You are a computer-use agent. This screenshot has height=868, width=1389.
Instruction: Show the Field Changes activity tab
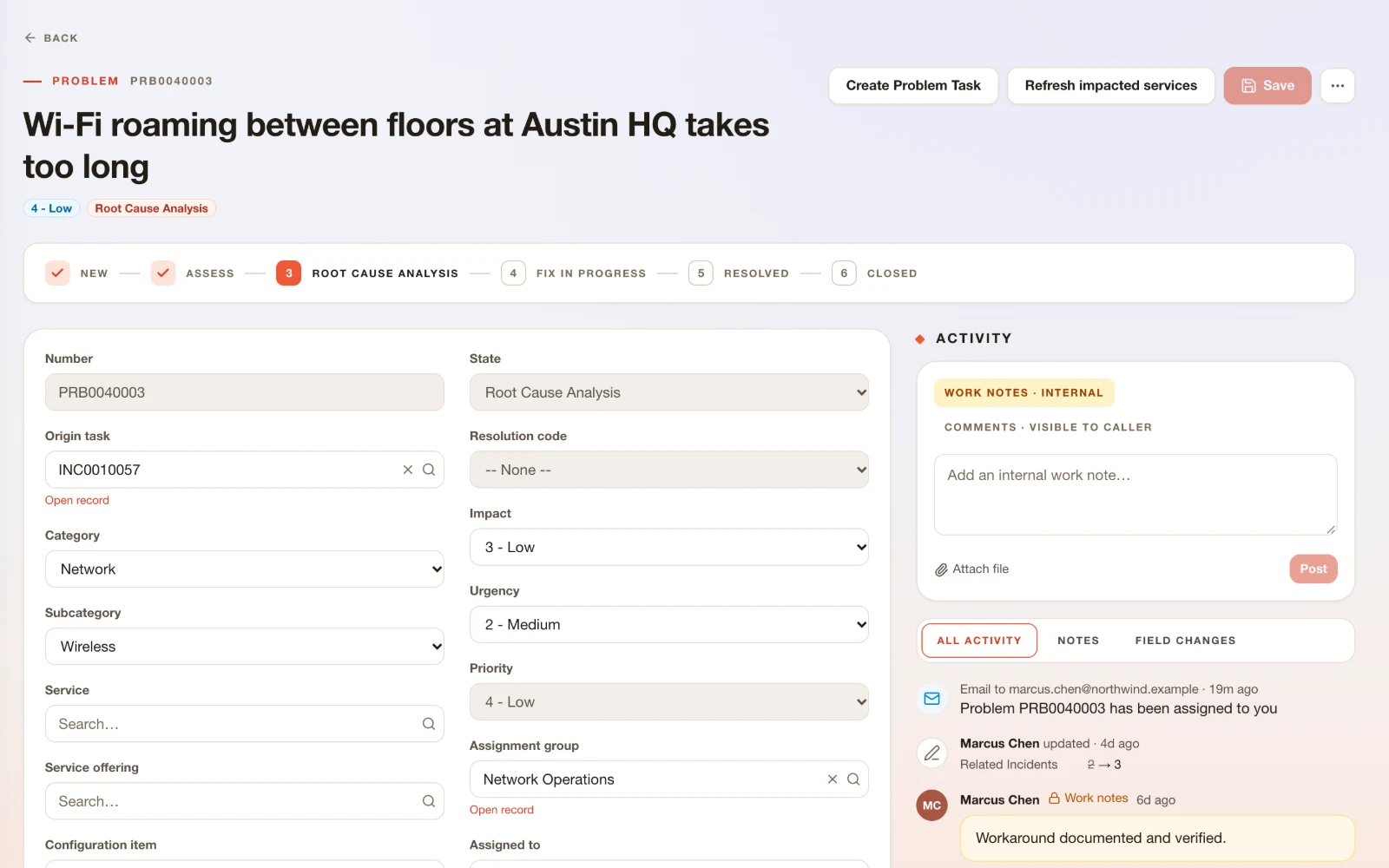pos(1185,641)
